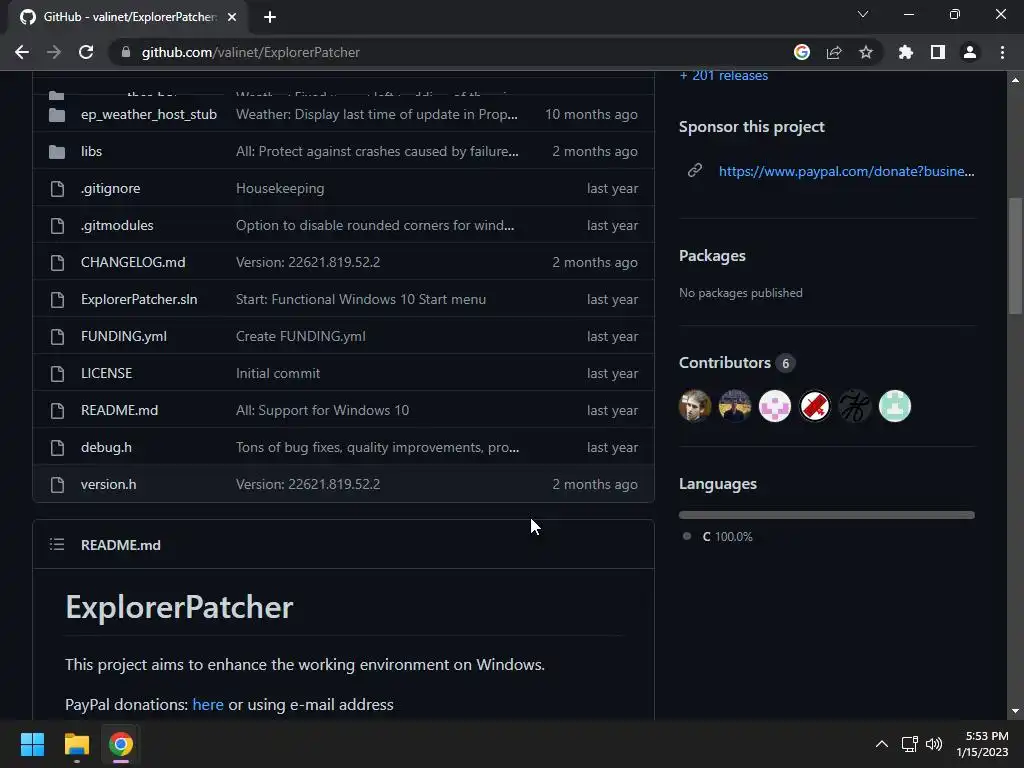Open the 'Housekeeping' commit message
This screenshot has height=768, width=1024.
pyautogui.click(x=280, y=188)
